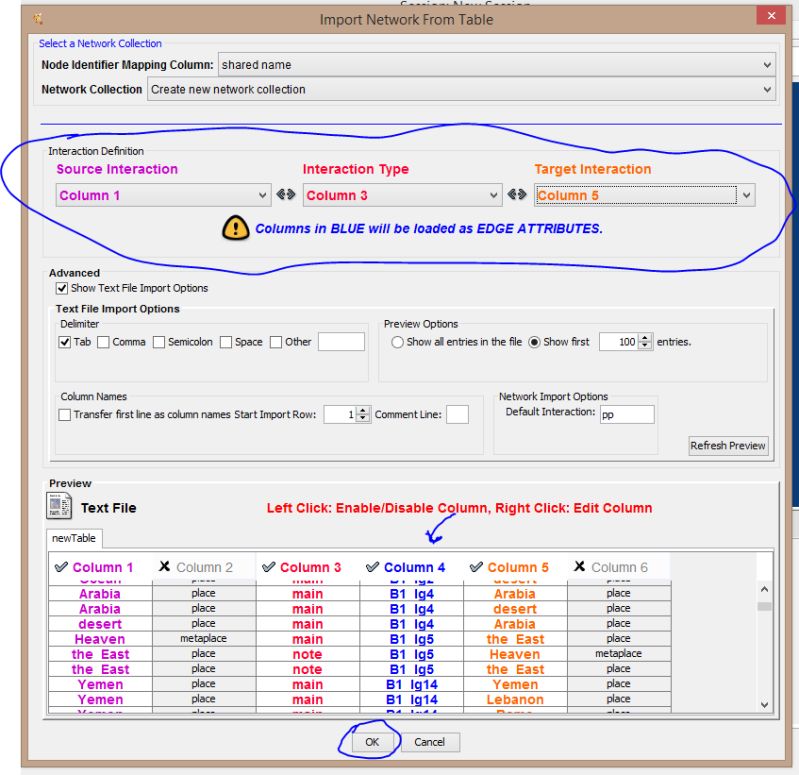
Task: Click the Column 6 header label
Action: (x=619, y=567)
